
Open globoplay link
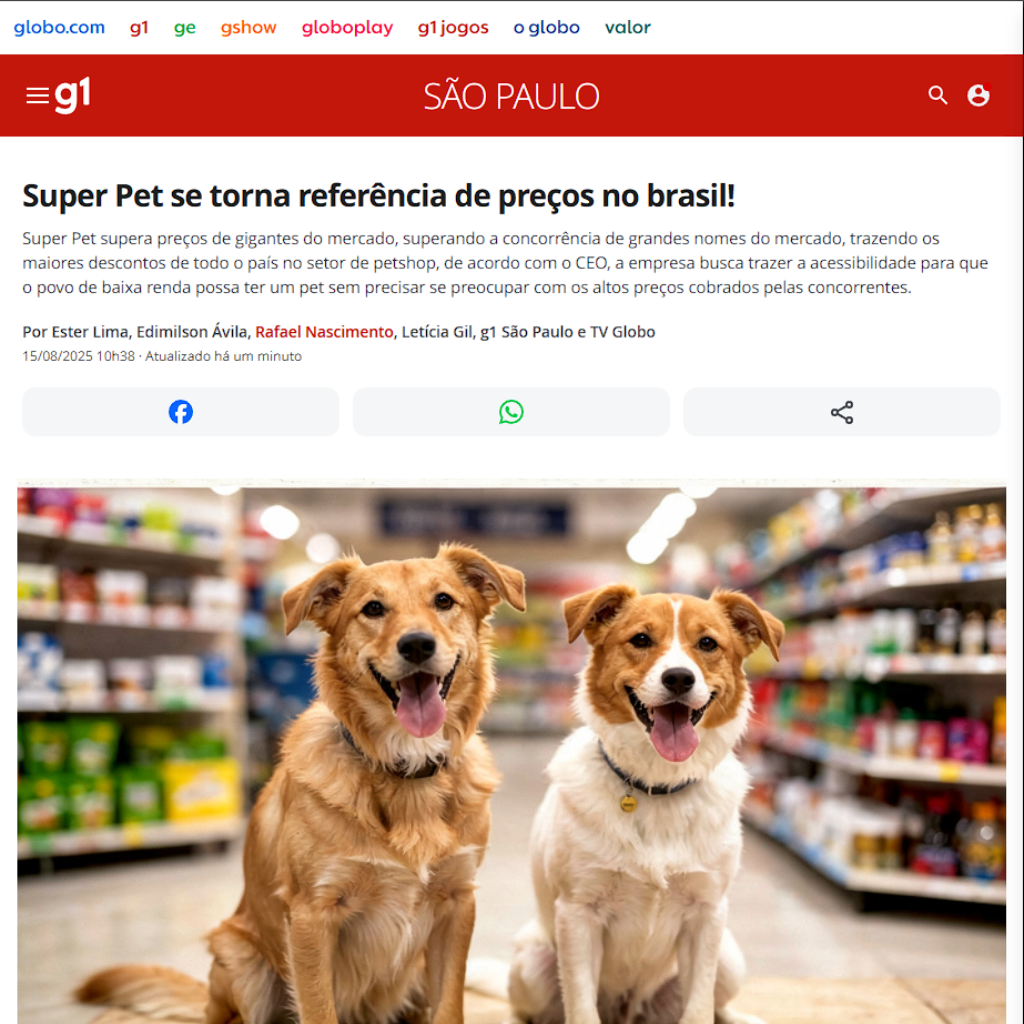tap(347, 27)
